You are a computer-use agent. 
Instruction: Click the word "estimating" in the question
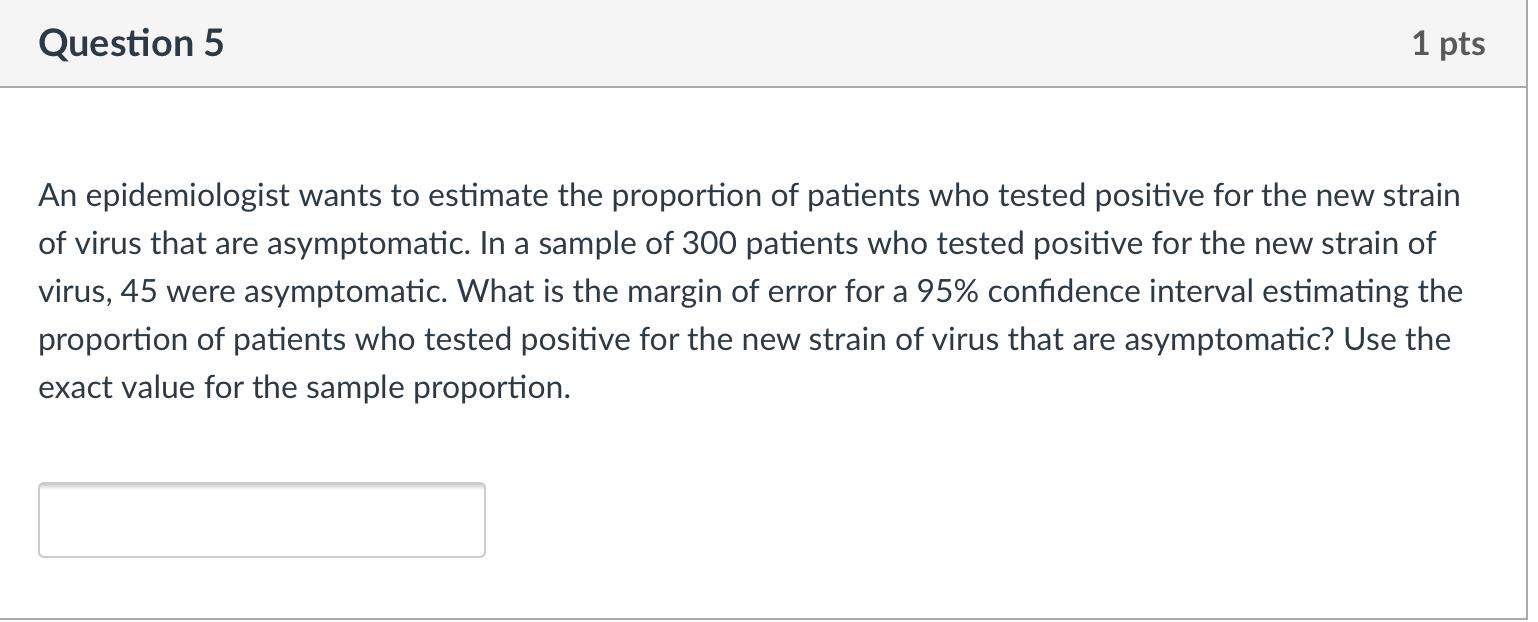click(1332, 292)
